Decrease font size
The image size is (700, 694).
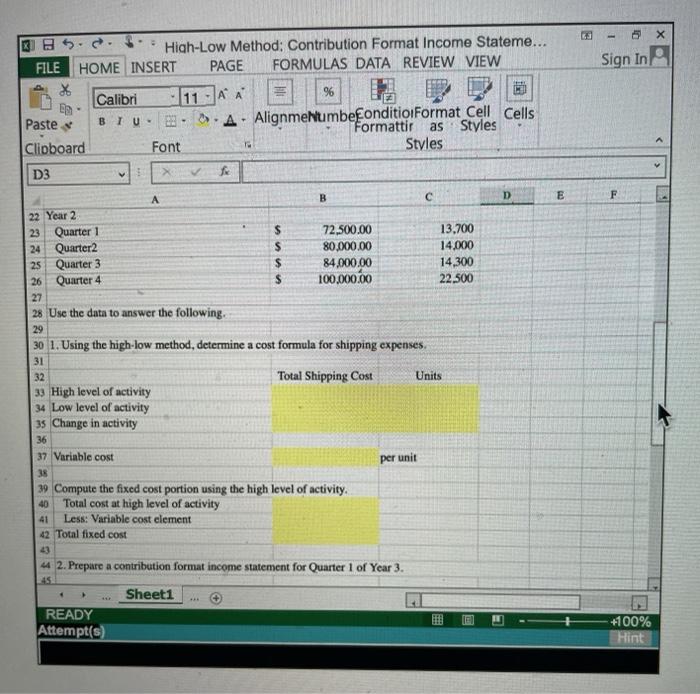coord(240,95)
